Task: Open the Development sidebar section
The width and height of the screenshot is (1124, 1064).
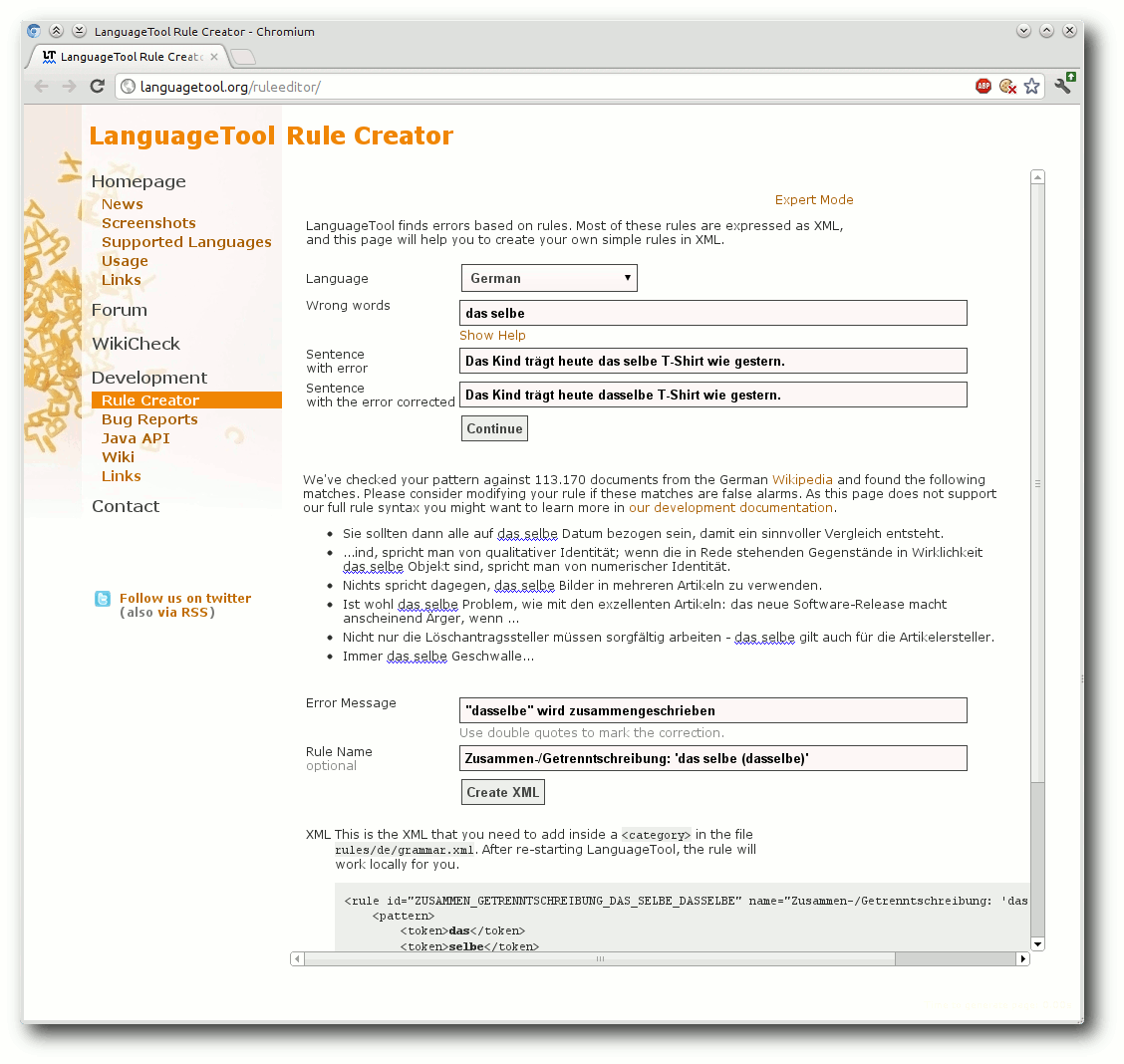Action: (149, 378)
